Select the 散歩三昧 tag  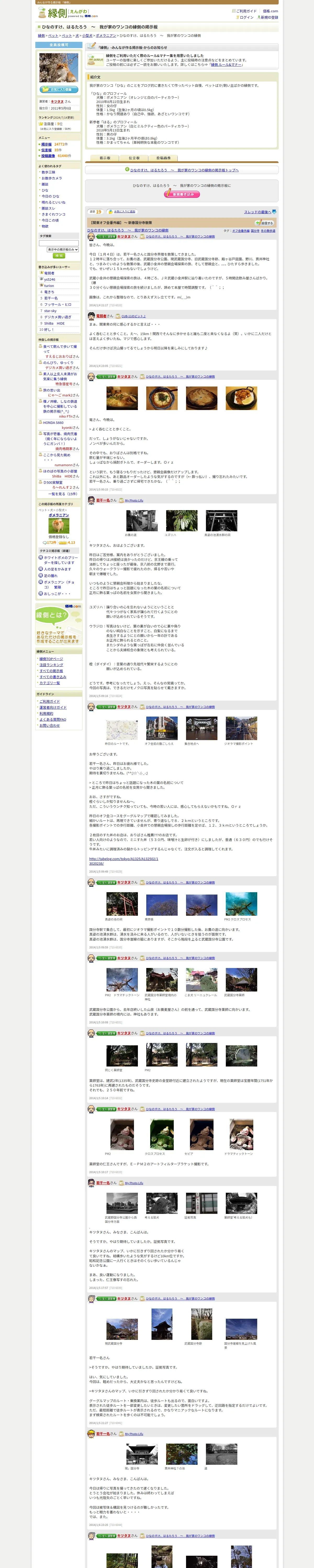(x=48, y=172)
